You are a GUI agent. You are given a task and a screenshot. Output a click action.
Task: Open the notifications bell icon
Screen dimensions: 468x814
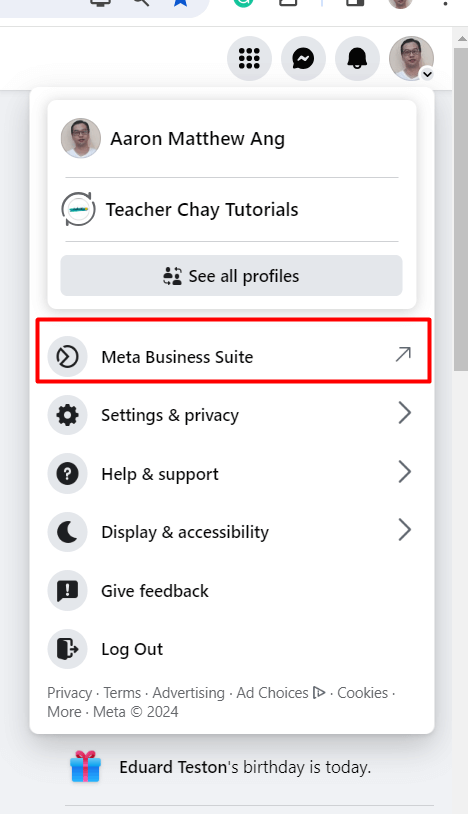tap(357, 59)
